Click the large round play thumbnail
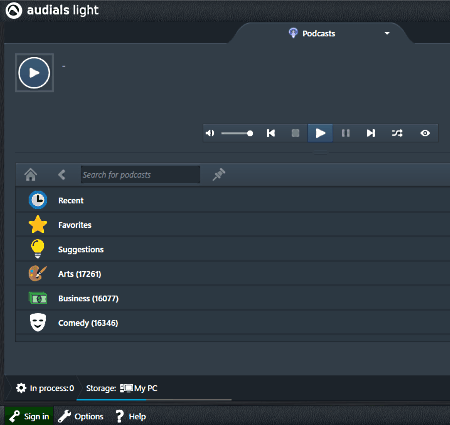Image resolution: width=450 pixels, height=425 pixels. pos(34,73)
